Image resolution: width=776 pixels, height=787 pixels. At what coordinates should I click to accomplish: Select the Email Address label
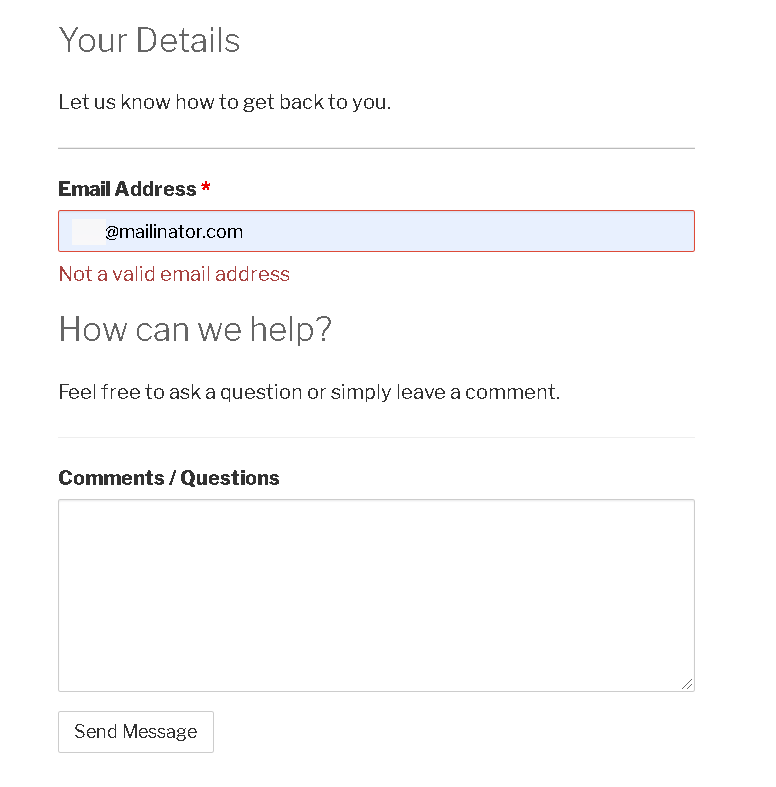pos(127,189)
